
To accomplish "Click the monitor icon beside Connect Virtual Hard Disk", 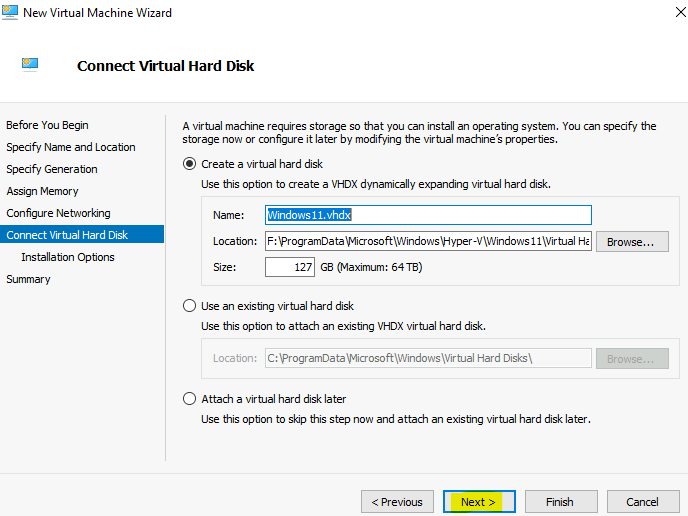I will 30,64.
